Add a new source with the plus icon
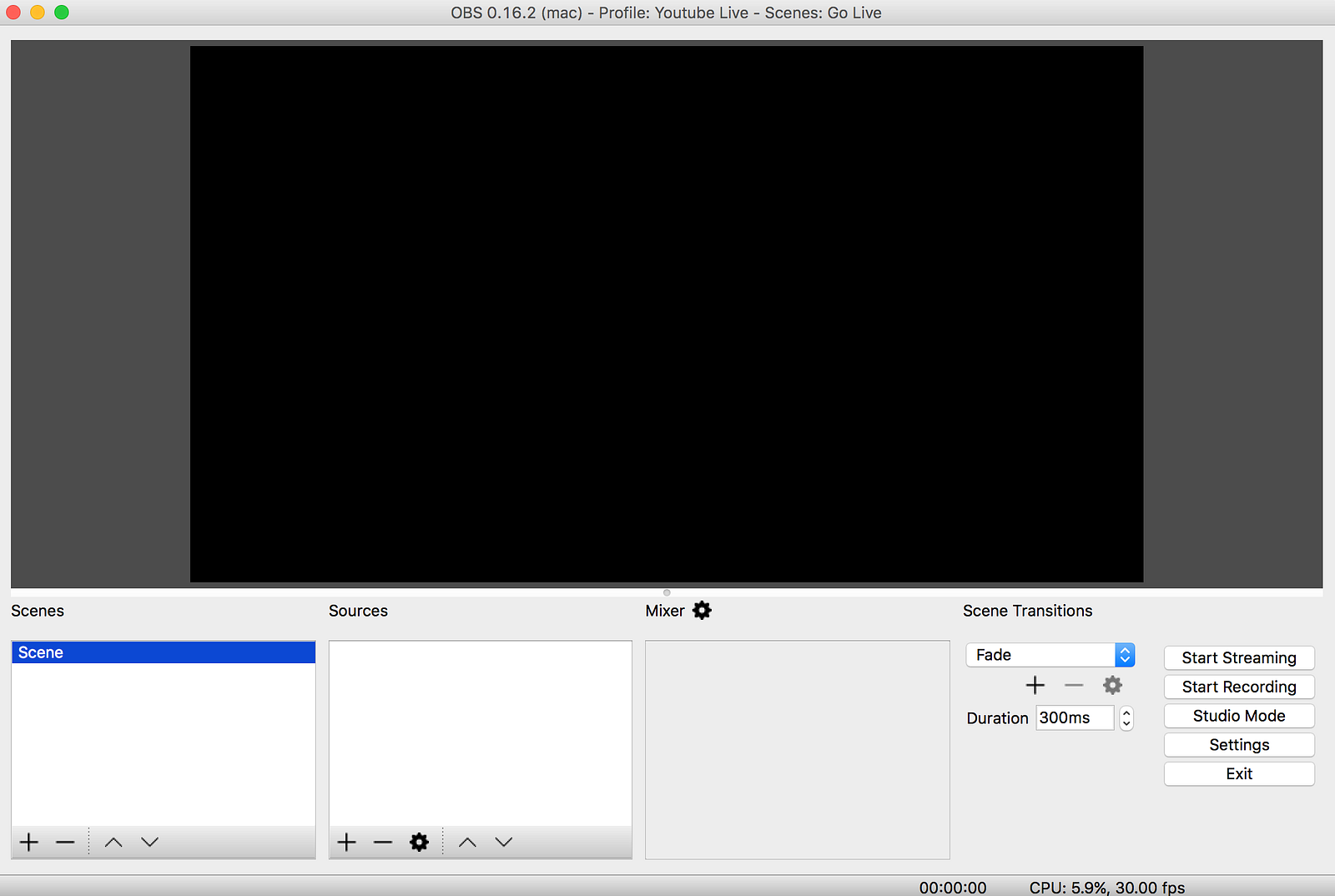1335x896 pixels. 346,842
